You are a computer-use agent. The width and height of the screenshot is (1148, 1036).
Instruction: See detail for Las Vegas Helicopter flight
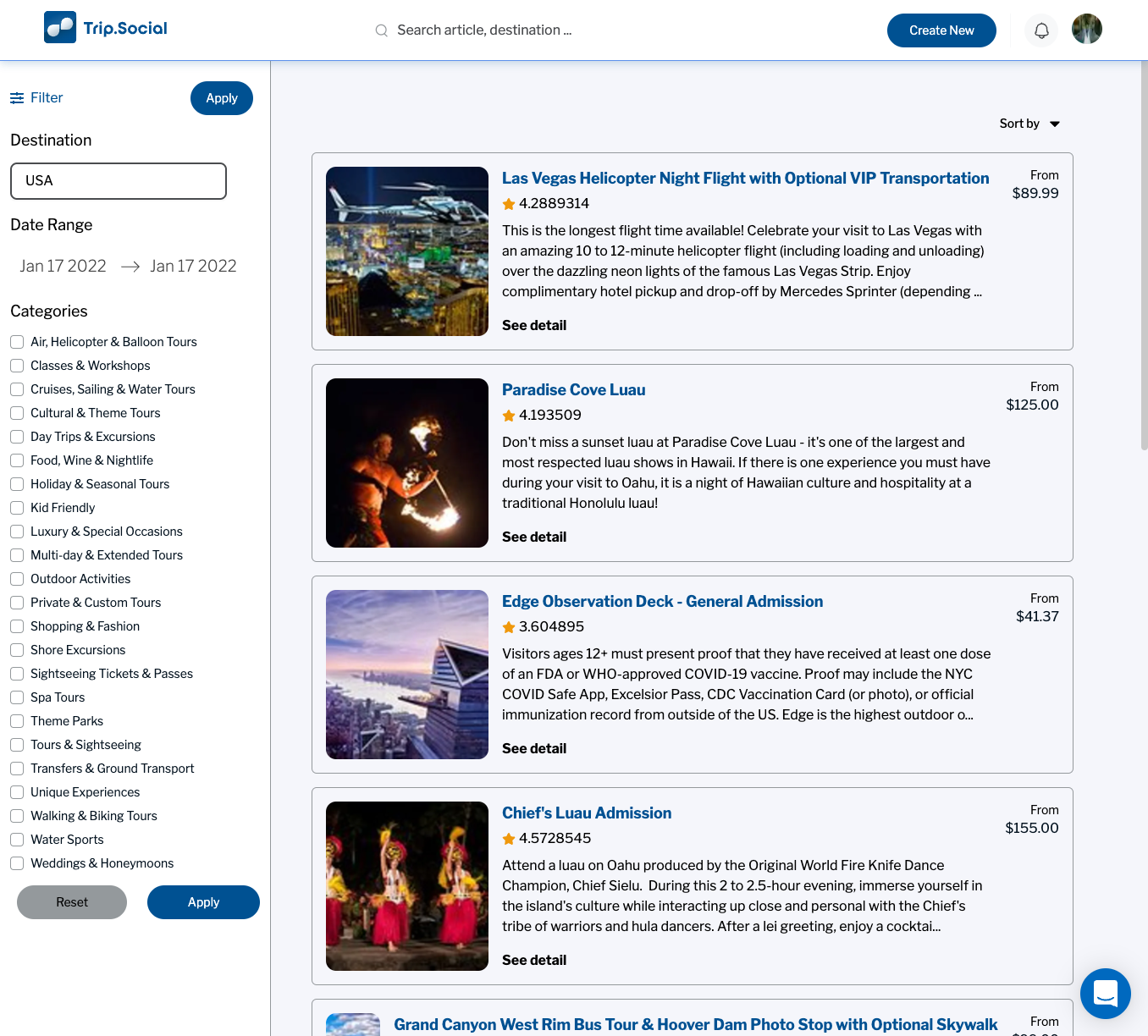point(534,326)
